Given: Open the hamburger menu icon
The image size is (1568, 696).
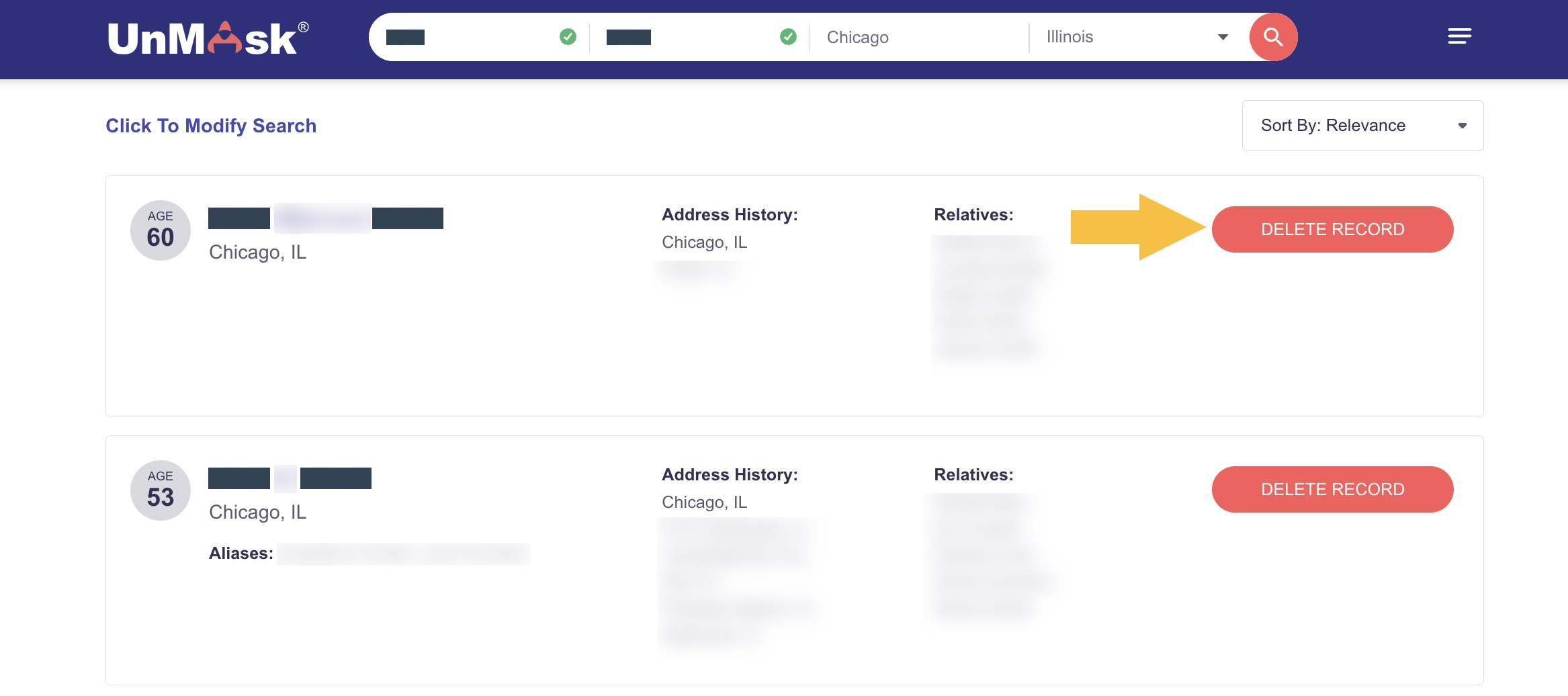Looking at the screenshot, I should pos(1459,36).
